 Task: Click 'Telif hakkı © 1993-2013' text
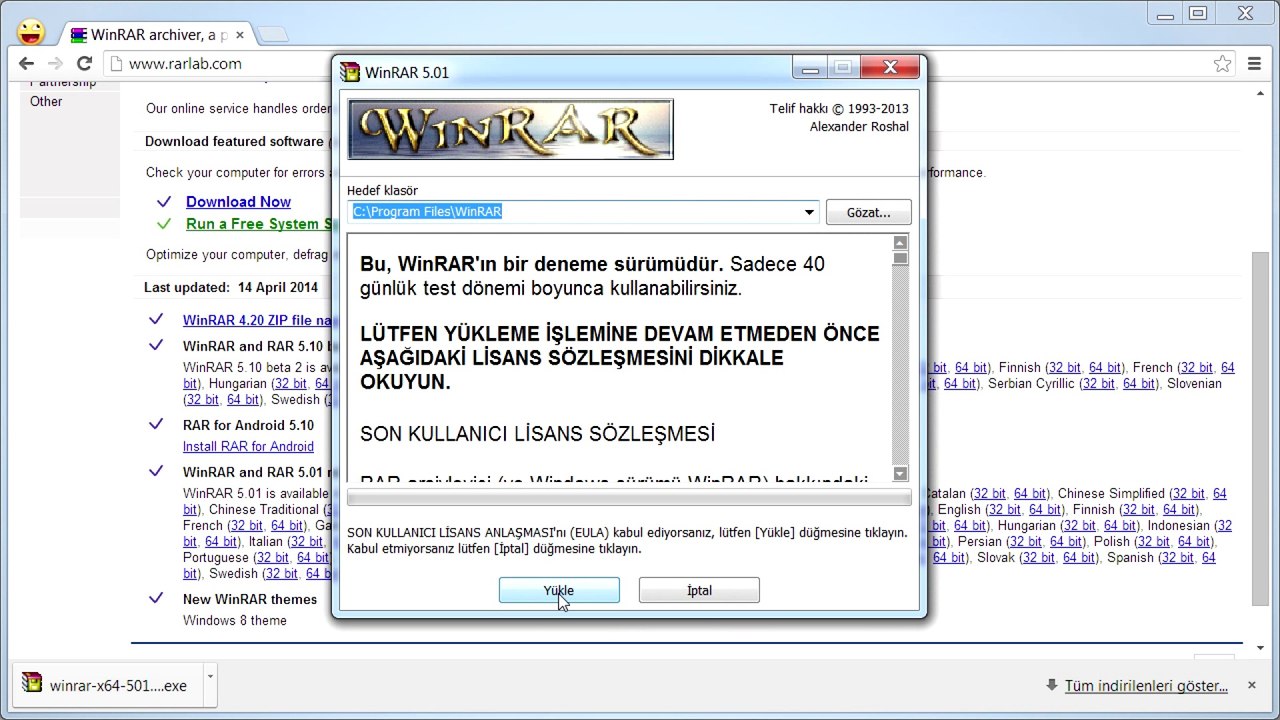pyautogui.click(x=839, y=109)
